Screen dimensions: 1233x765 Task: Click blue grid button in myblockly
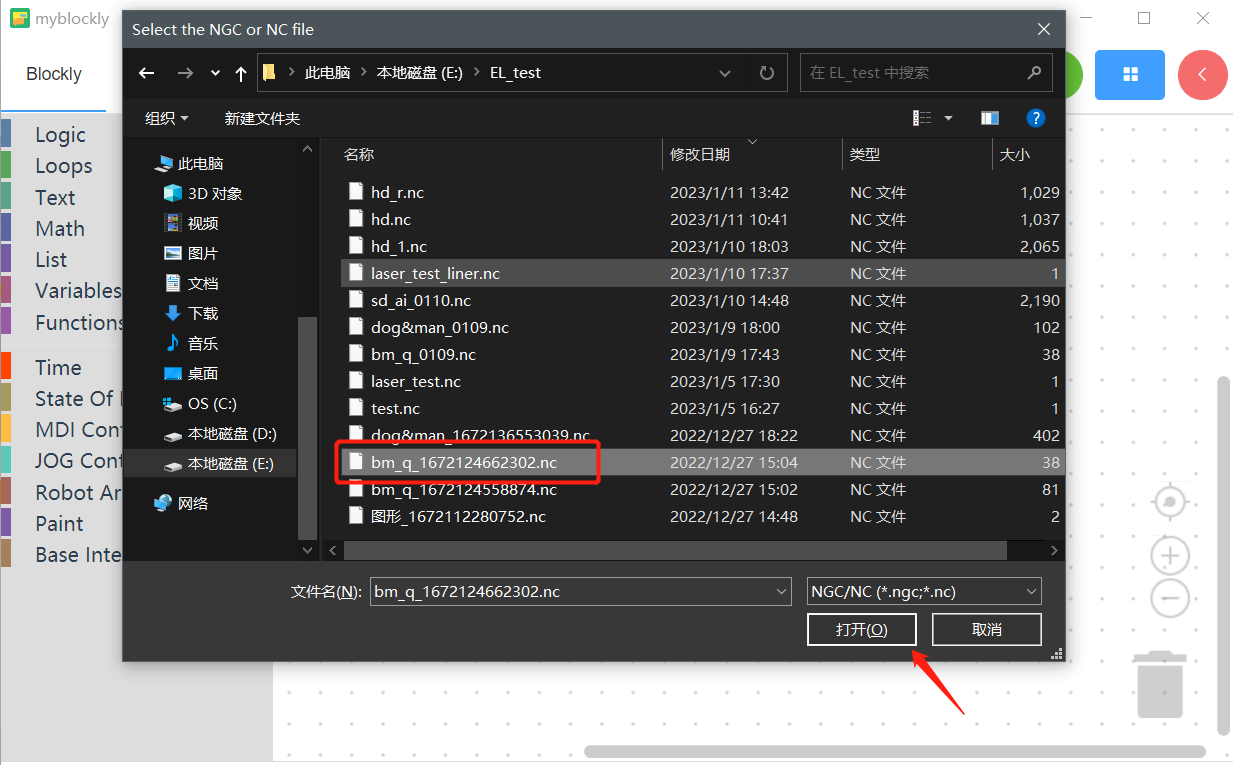point(1130,75)
